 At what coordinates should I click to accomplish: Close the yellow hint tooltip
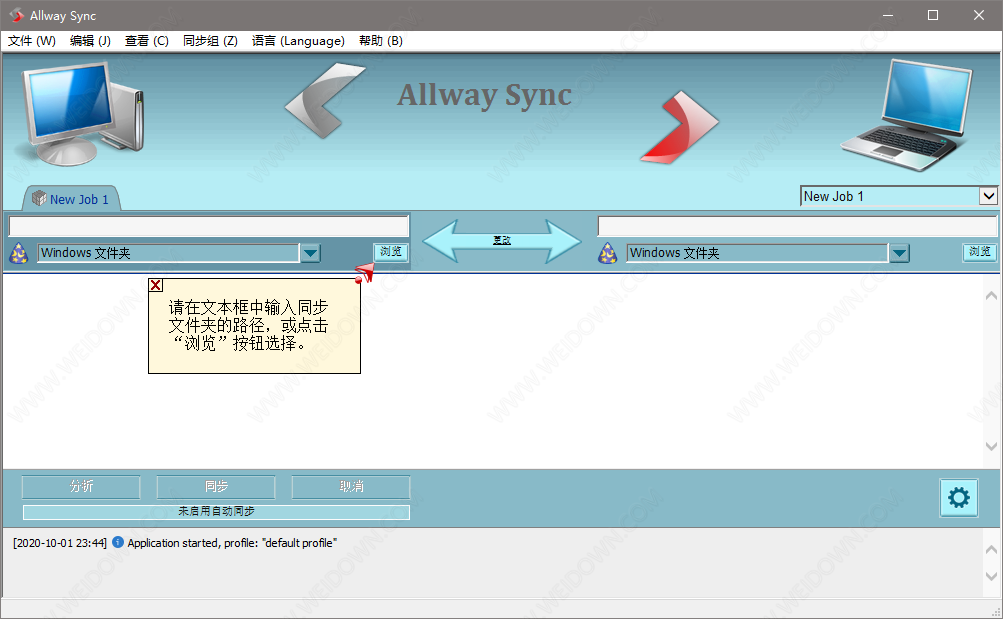[x=155, y=285]
